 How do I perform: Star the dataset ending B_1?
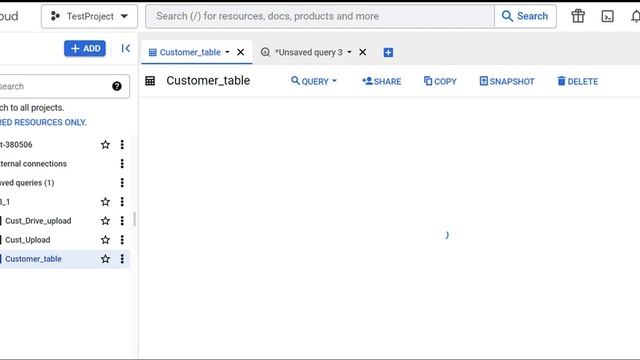105,202
